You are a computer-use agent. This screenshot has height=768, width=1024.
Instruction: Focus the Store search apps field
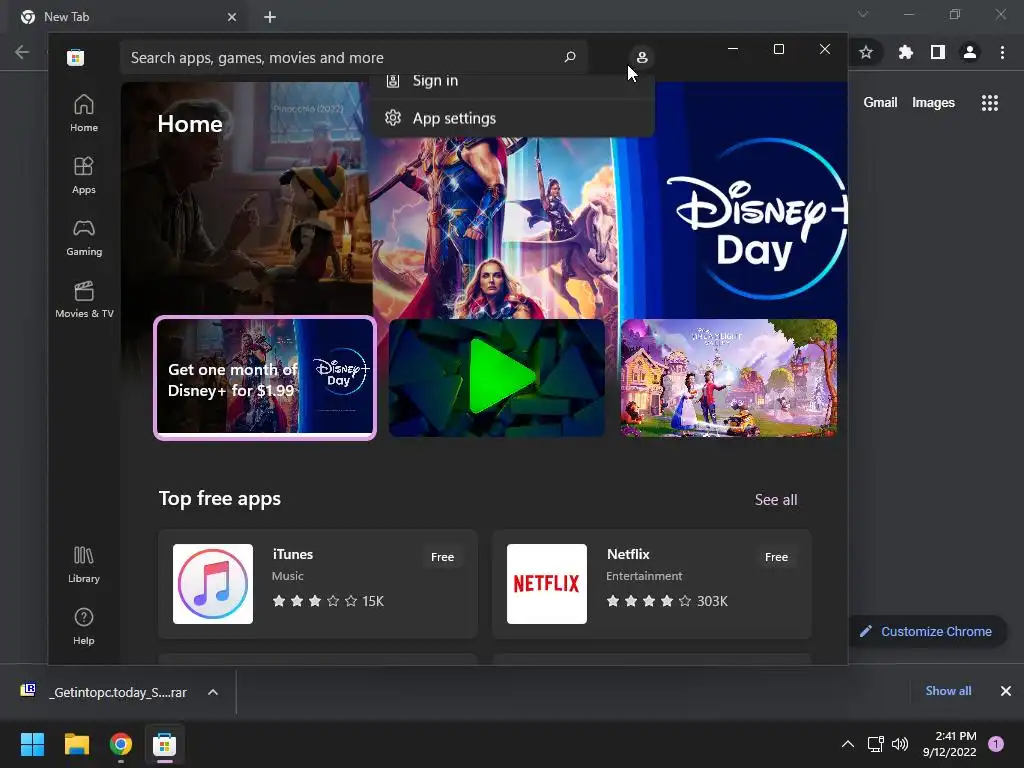(x=353, y=57)
